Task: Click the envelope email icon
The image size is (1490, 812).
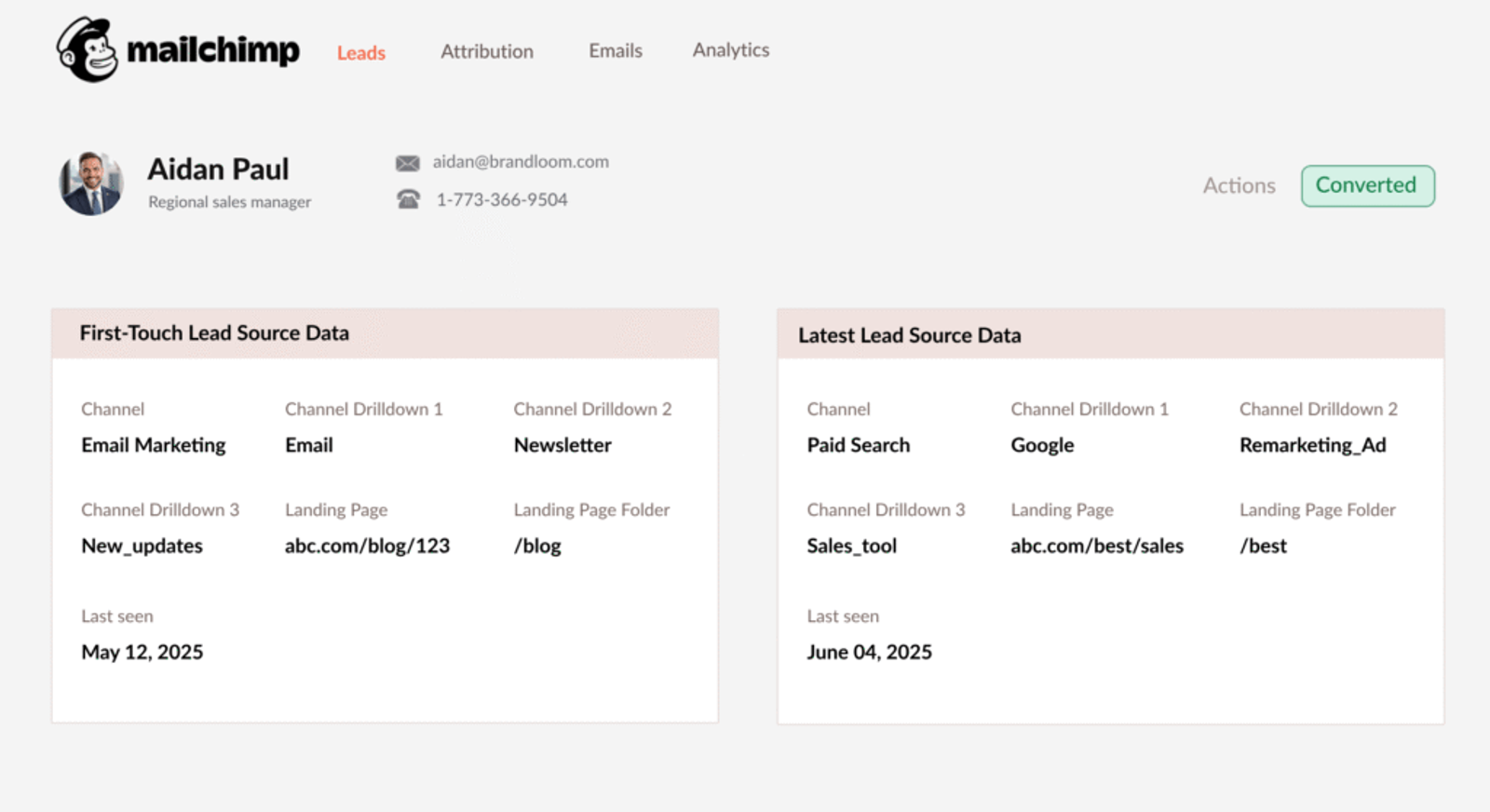Action: tap(408, 163)
